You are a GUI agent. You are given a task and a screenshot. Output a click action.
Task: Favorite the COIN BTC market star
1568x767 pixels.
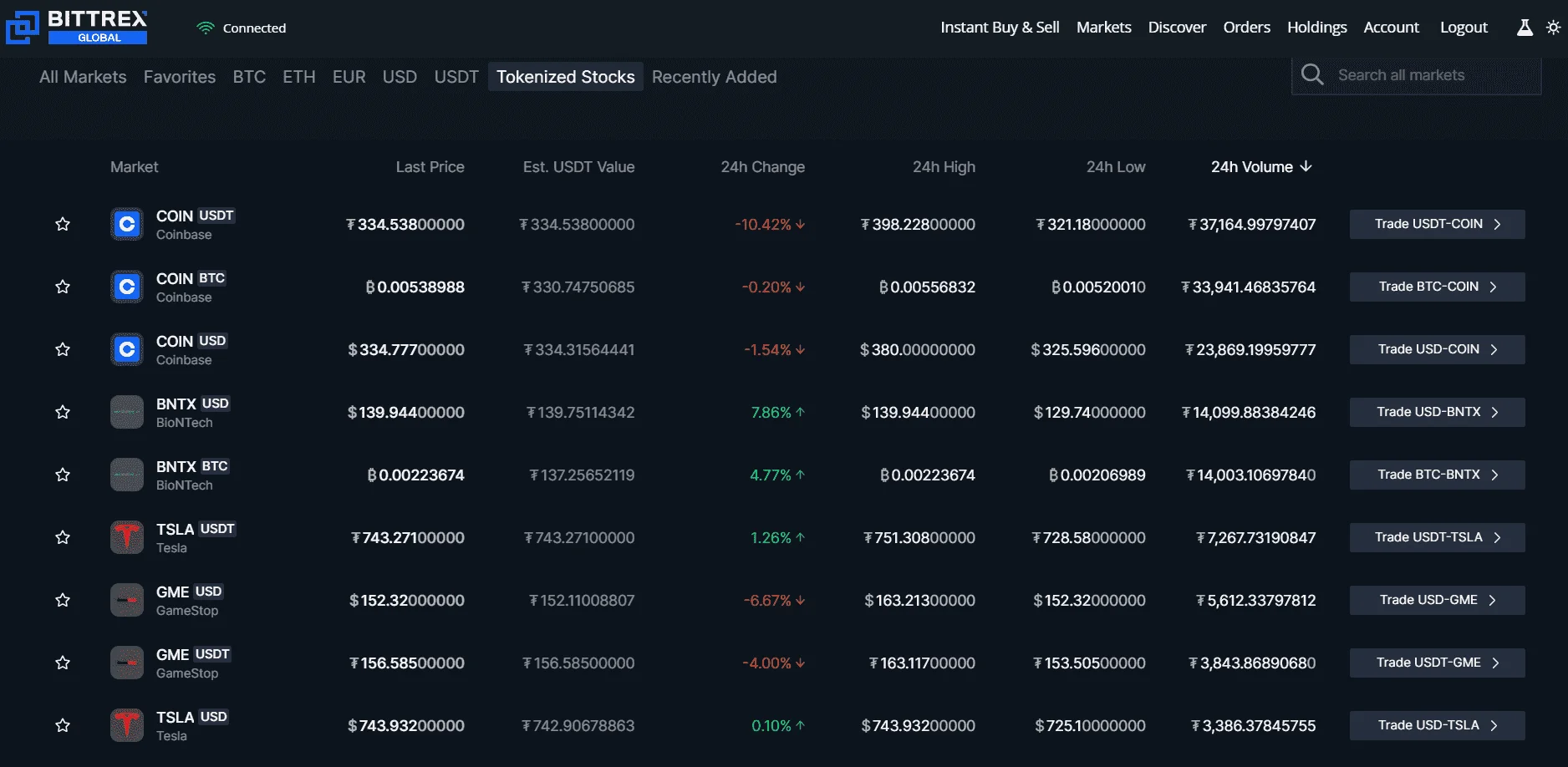click(x=63, y=287)
